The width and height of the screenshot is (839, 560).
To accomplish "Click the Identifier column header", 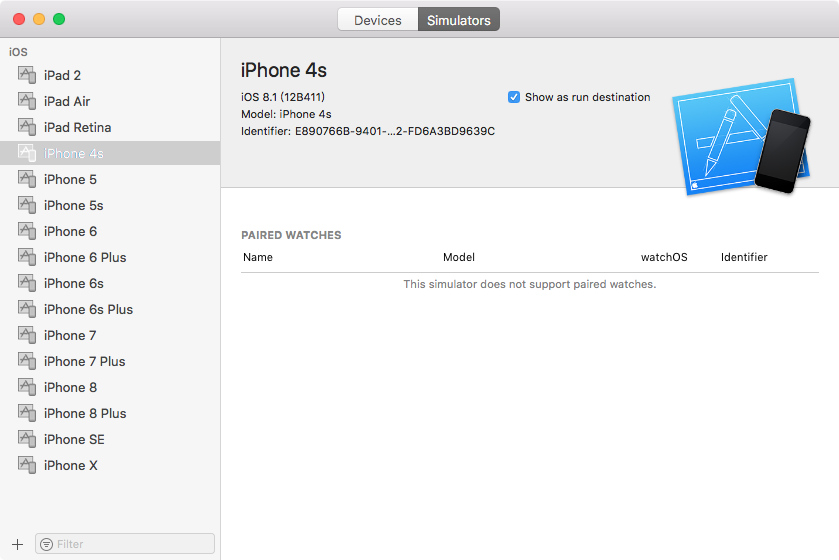I will (744, 257).
